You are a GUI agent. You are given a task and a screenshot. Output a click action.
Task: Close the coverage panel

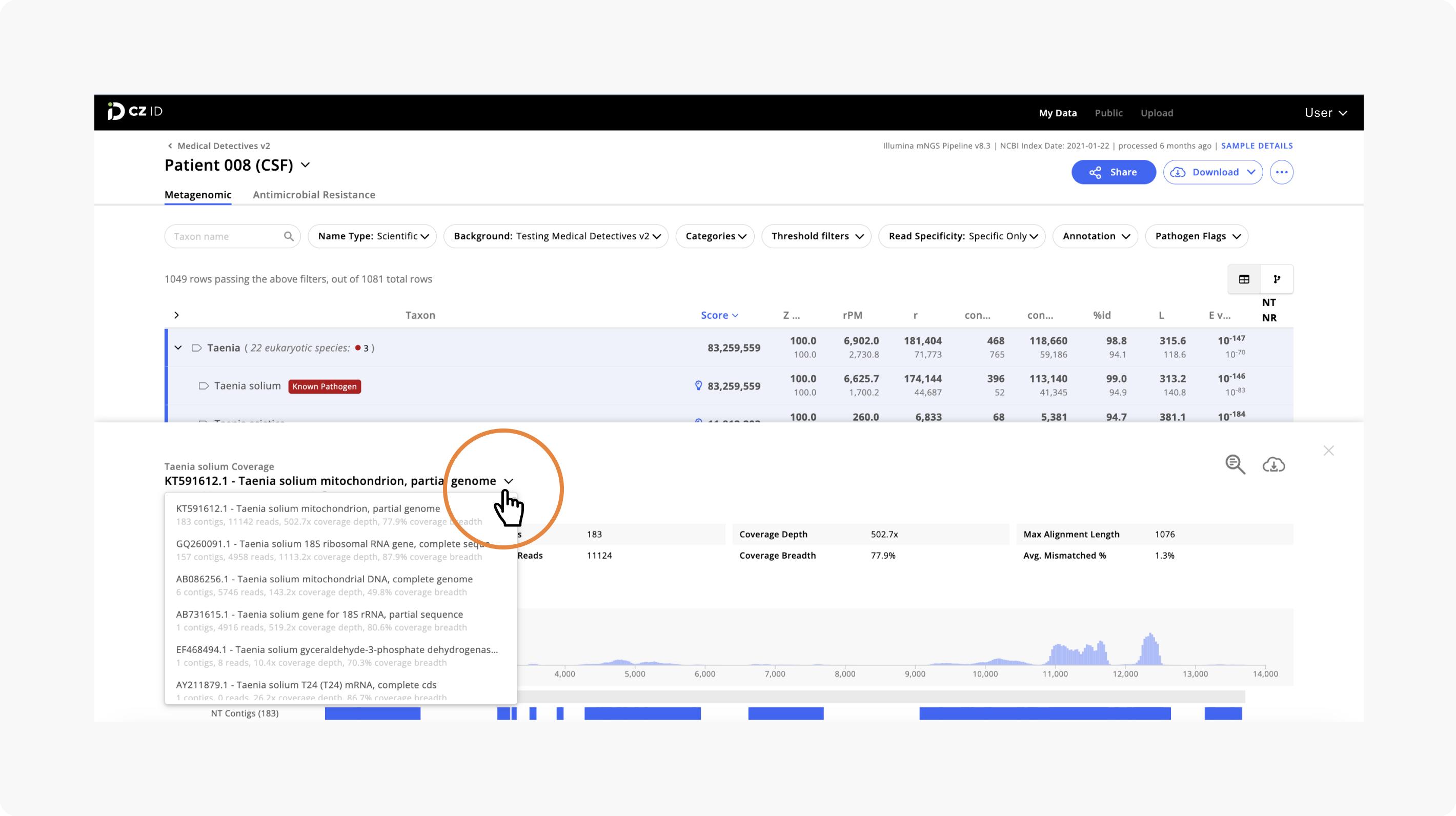(1328, 451)
